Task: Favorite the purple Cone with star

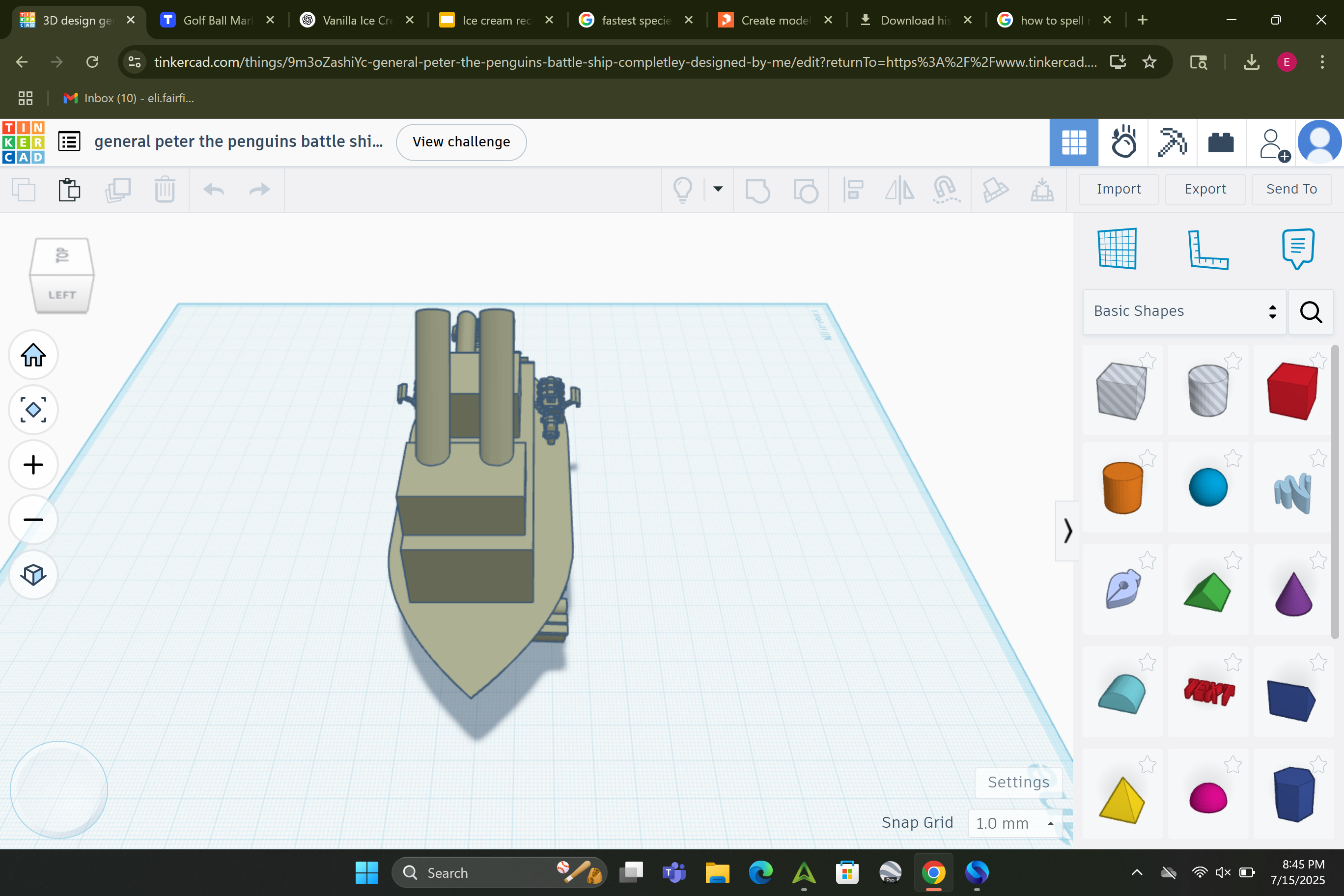Action: [1318, 560]
